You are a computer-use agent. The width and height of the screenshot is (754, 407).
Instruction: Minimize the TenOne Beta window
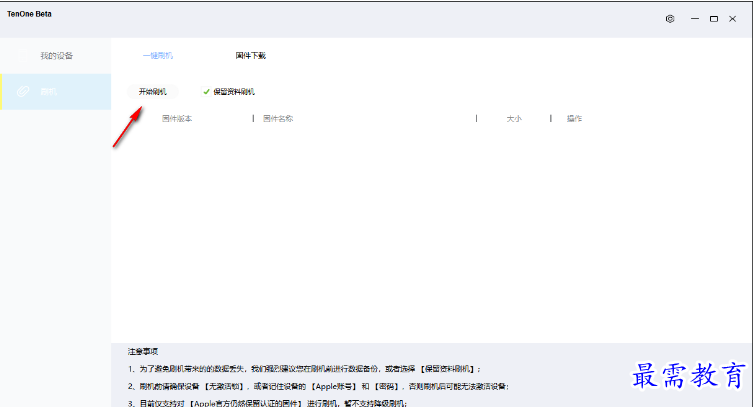(695, 19)
